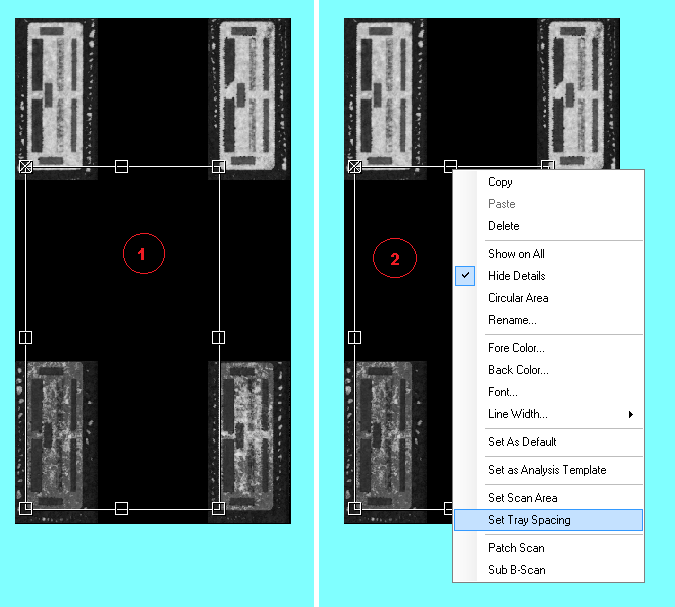Click the top-left chip image in left panel
The width and height of the screenshot is (675, 607).
(56, 95)
